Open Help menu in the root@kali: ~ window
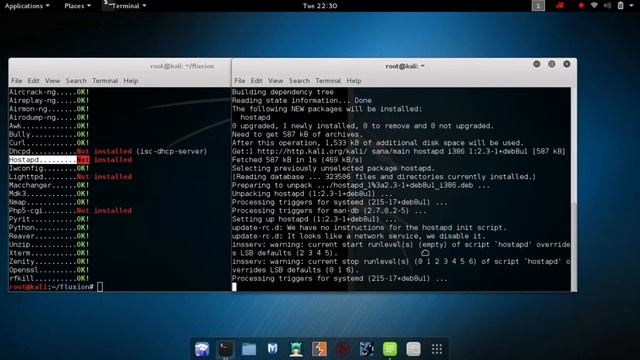Image resolution: width=640 pixels, height=360 pixels. (x=354, y=81)
